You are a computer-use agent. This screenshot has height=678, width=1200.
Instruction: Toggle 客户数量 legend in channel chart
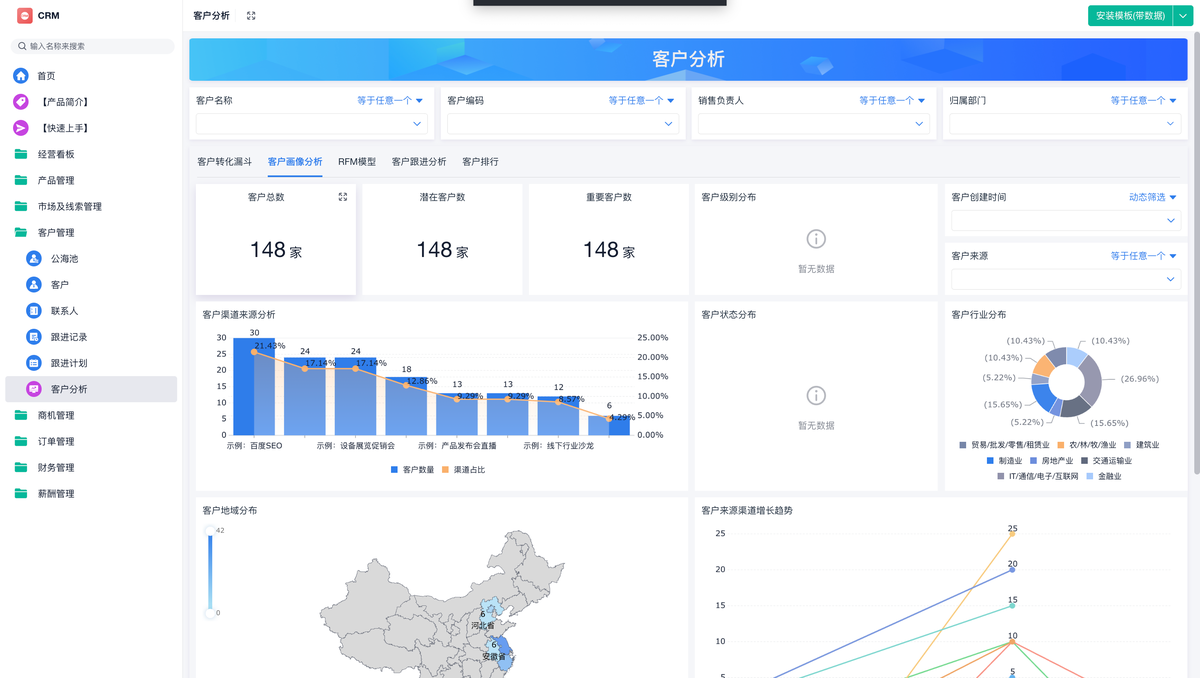412,469
